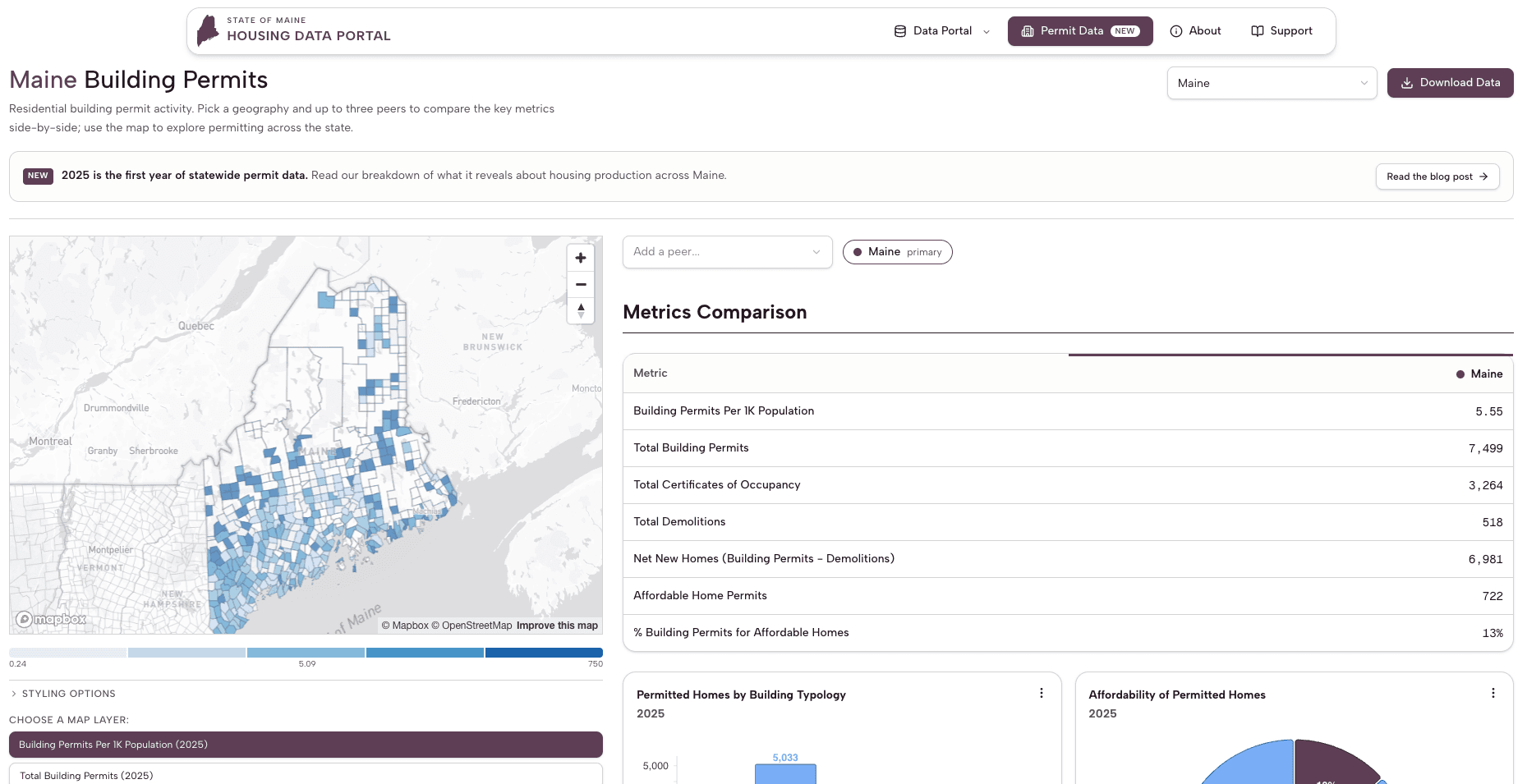
Task: Open the Support page
Action: pyautogui.click(x=1281, y=31)
